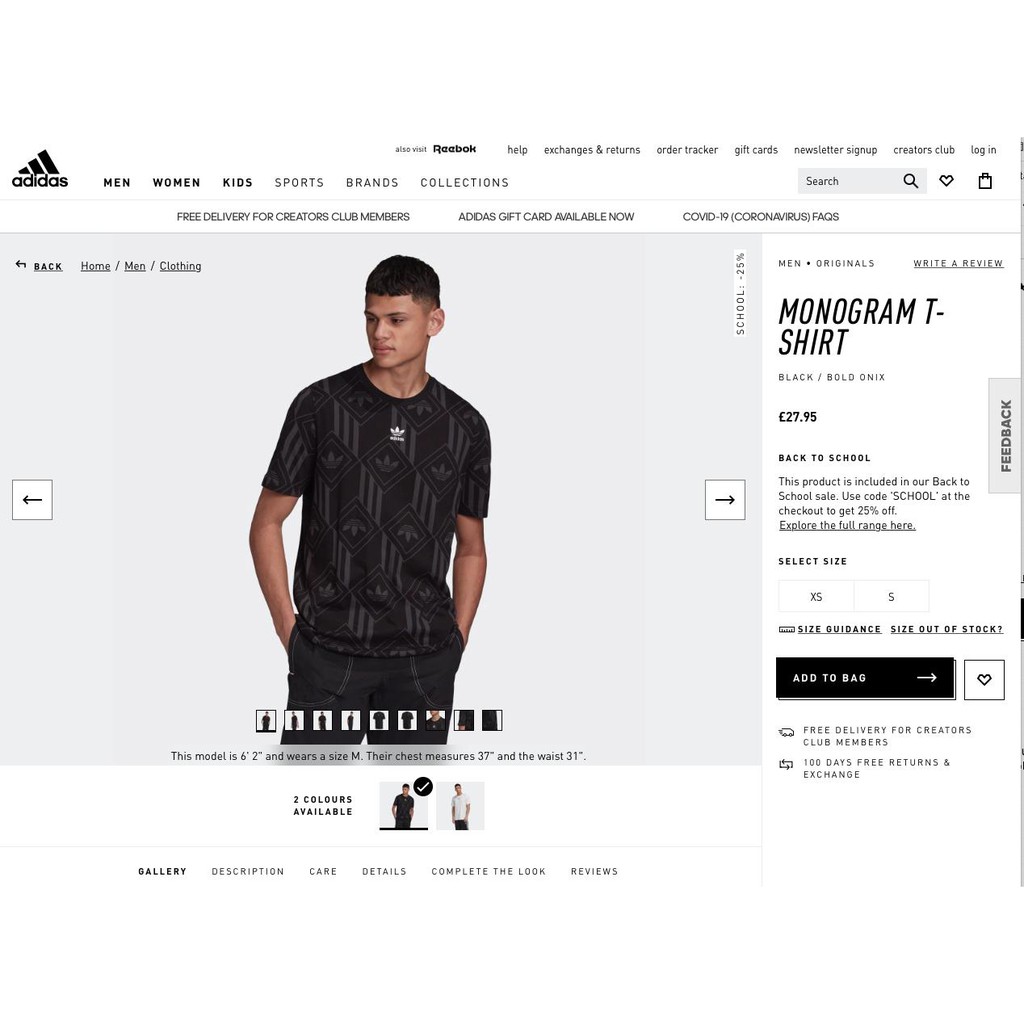
Task: Open the SIZE GUIDANCE link
Action: pos(839,629)
